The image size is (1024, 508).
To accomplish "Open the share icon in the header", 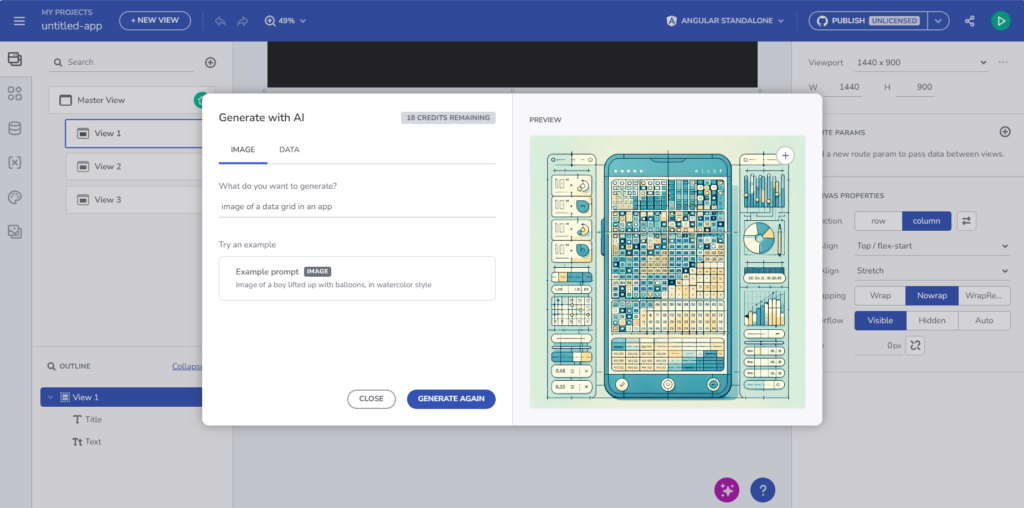I will pos(970,21).
